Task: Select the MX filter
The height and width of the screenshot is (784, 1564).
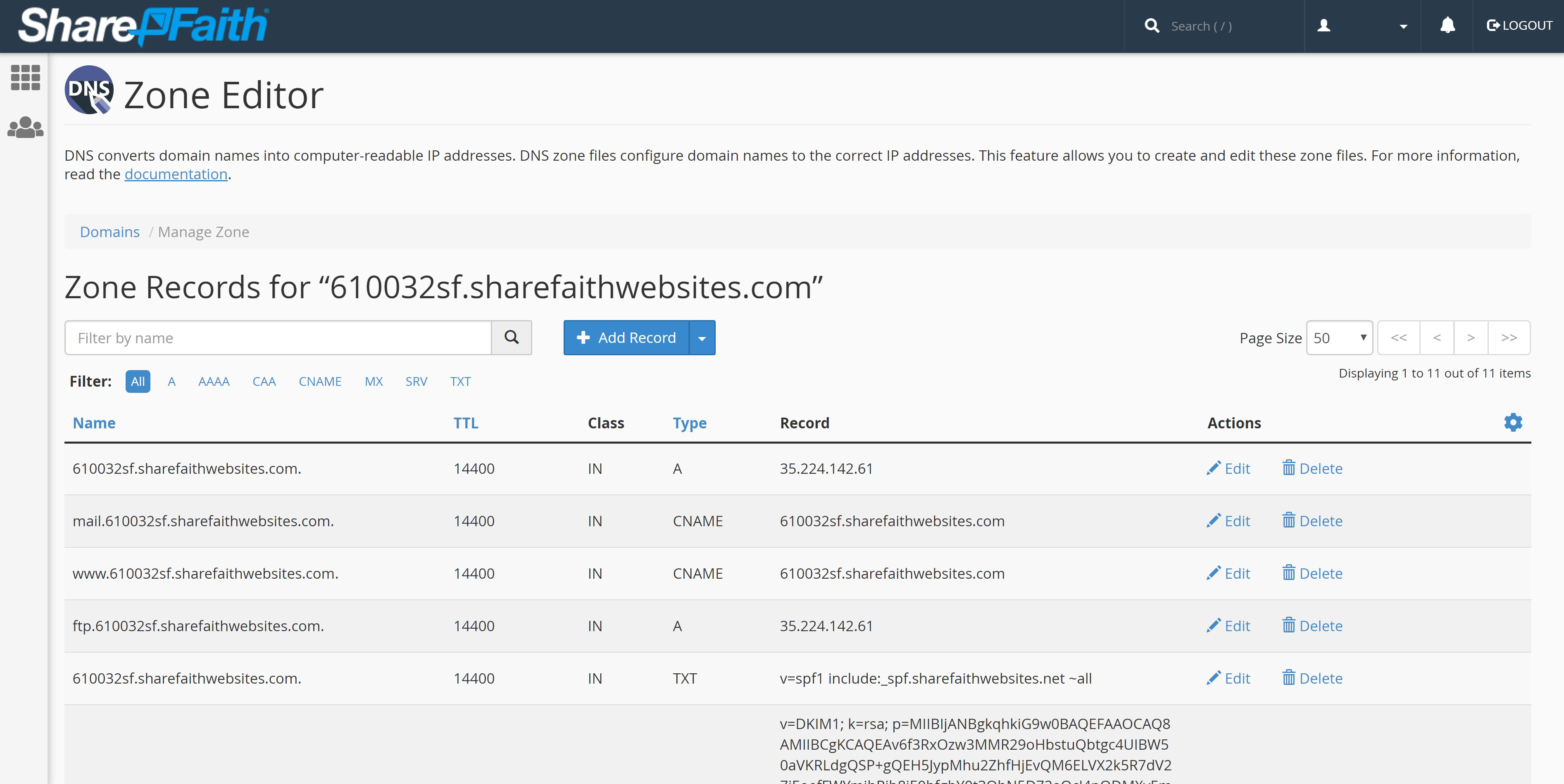Action: tap(374, 382)
